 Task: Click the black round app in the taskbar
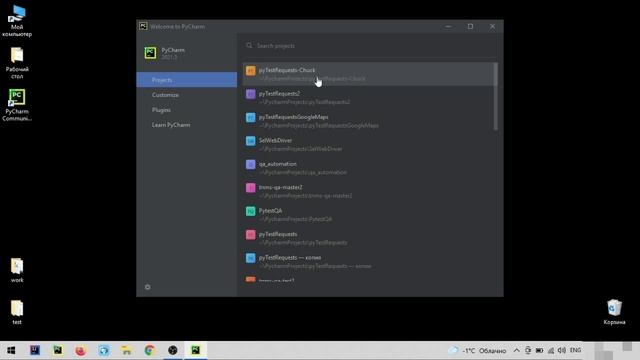pos(173,350)
